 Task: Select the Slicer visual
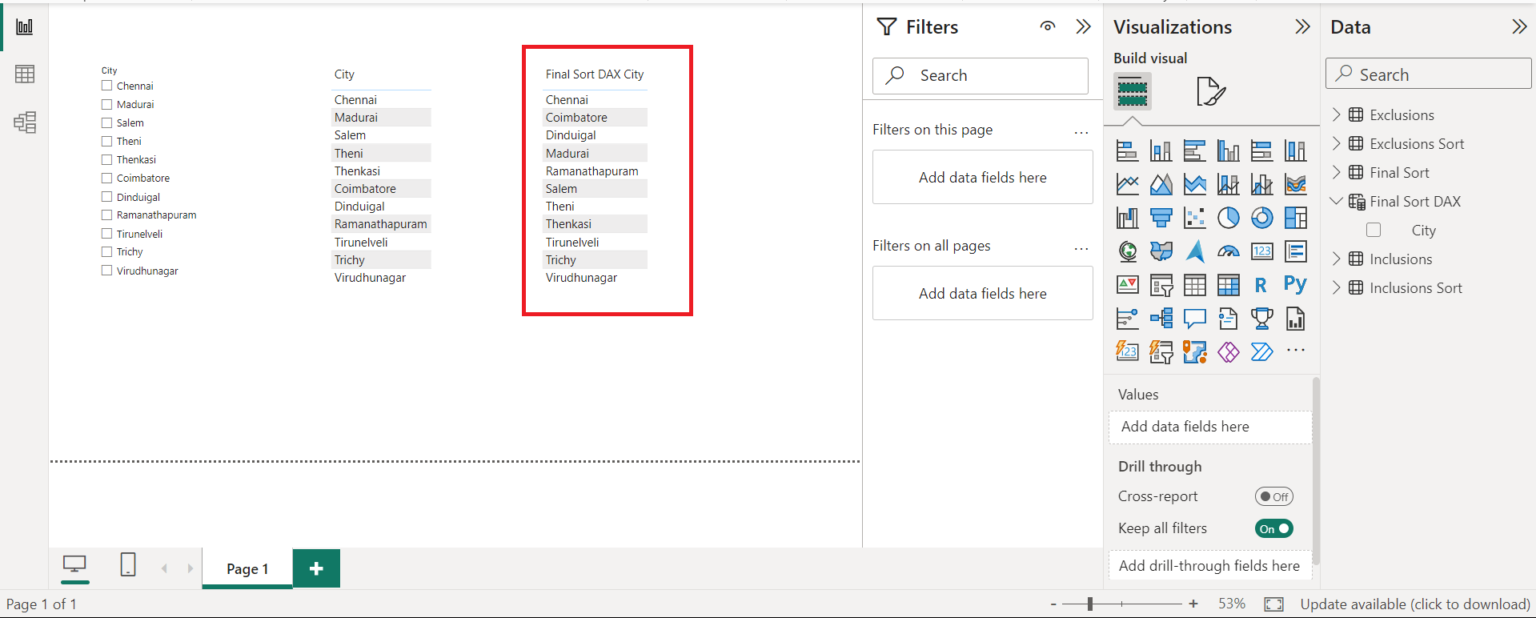(x=1161, y=285)
